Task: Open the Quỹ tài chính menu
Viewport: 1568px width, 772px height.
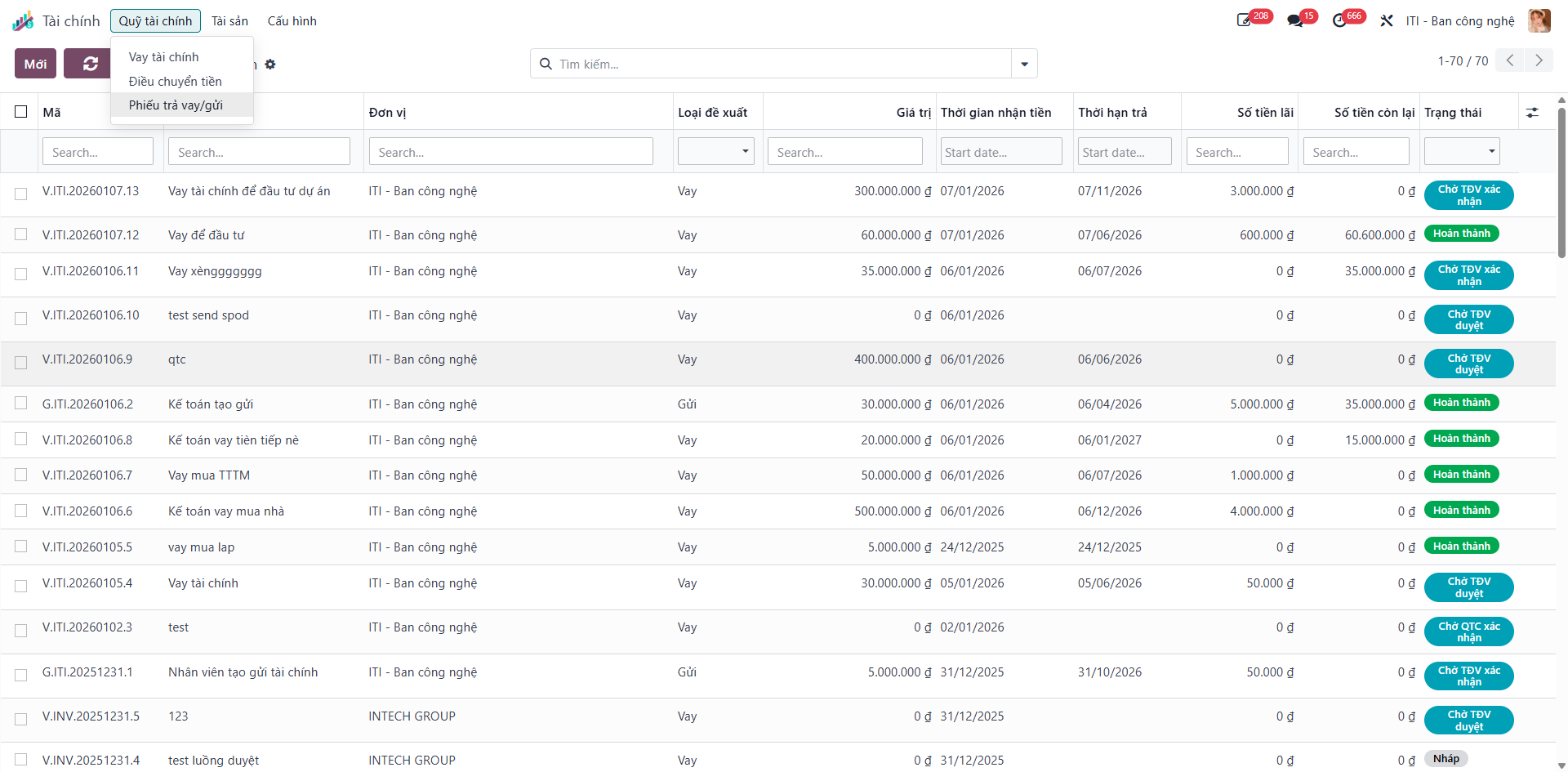Action: [155, 21]
